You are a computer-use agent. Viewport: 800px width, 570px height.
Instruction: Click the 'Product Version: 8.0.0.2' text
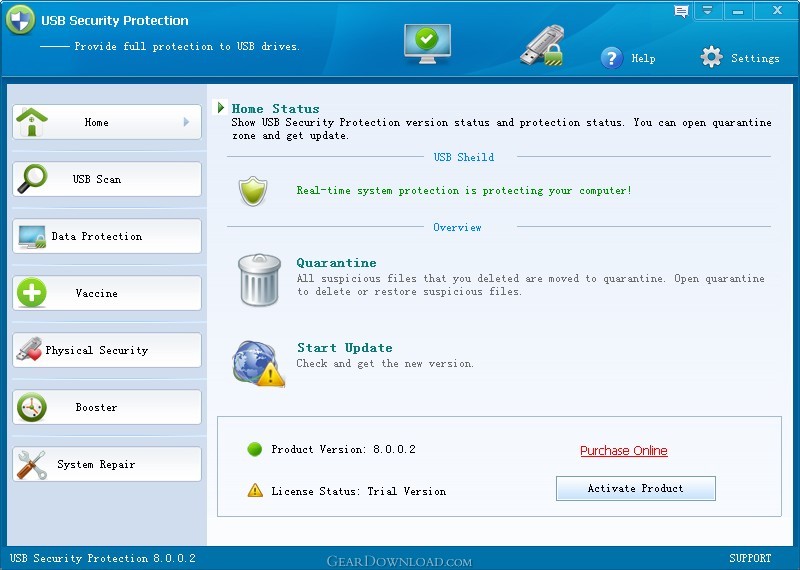point(343,450)
